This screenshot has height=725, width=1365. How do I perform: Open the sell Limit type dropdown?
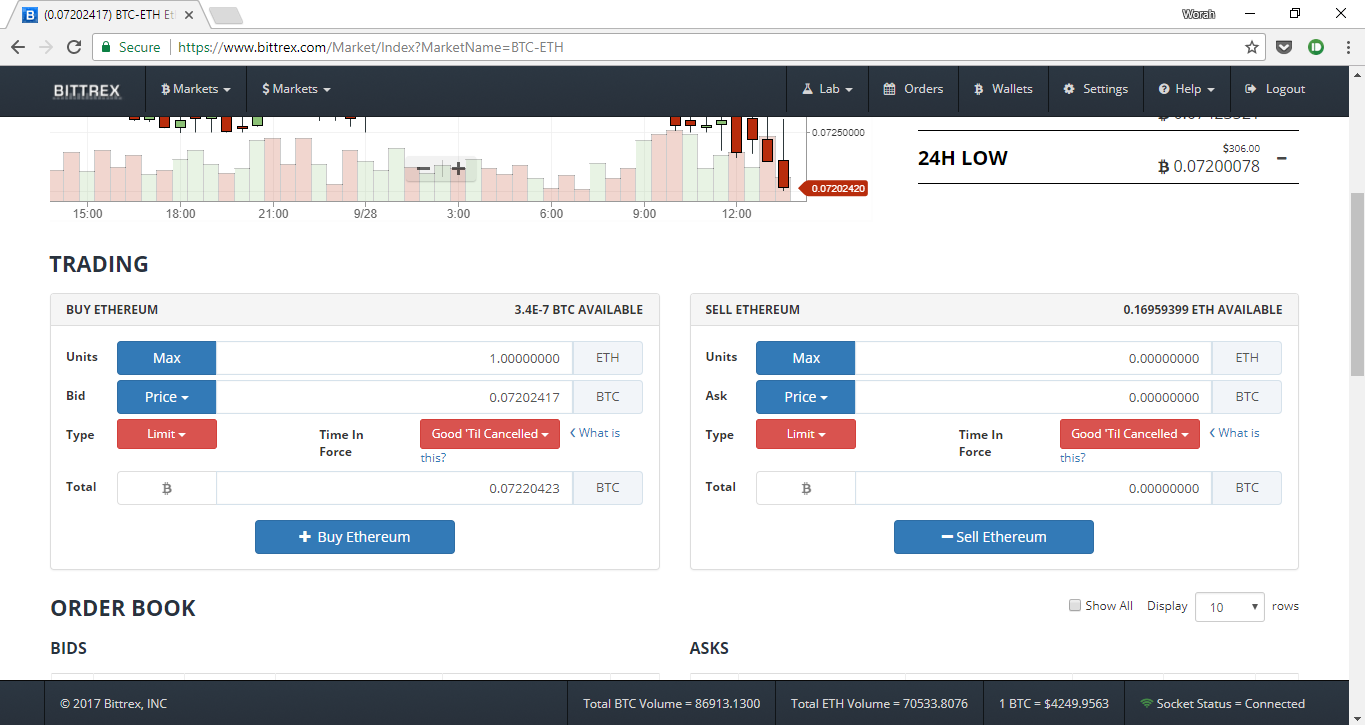click(x=805, y=434)
